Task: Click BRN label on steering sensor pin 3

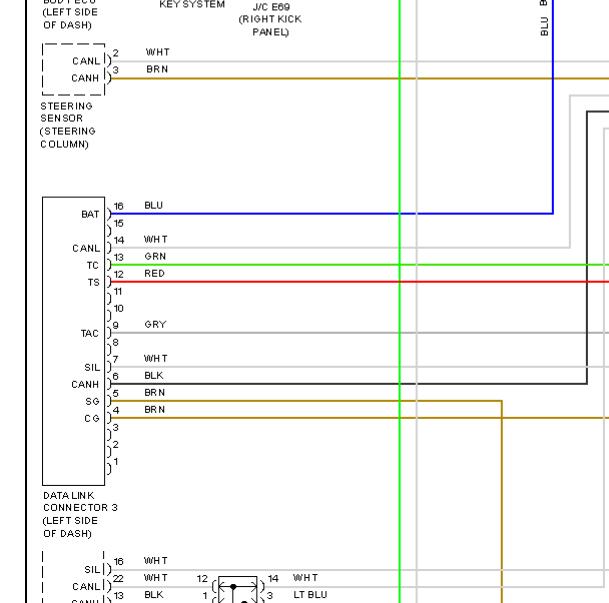Action: (157, 69)
